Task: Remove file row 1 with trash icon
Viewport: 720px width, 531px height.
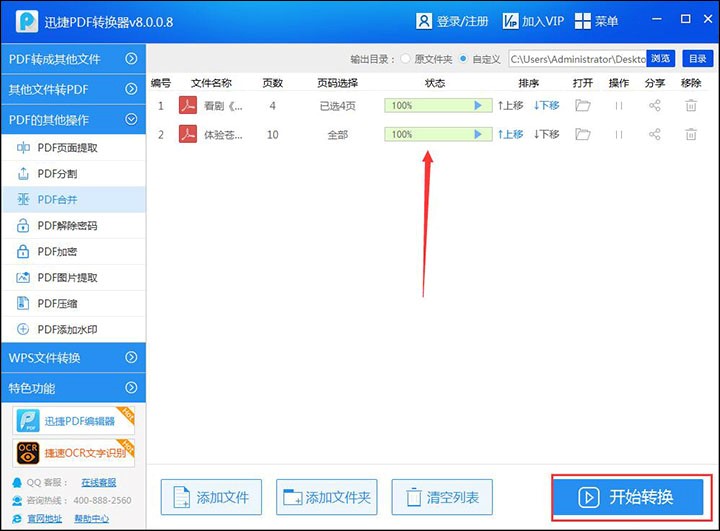Action: (x=691, y=105)
